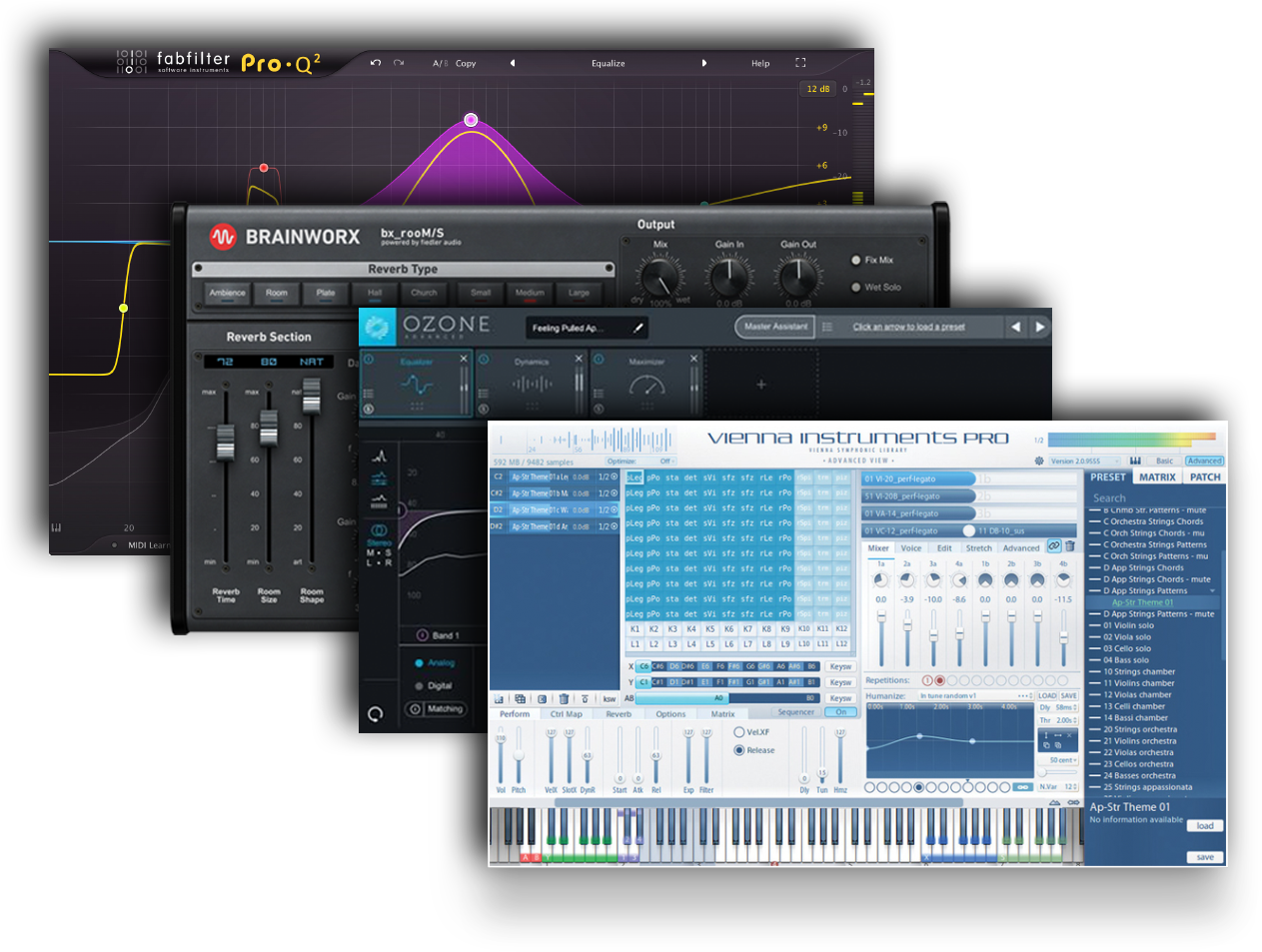Open the Voice tab in Vienna mixer
This screenshot has width=1262, height=952.
[x=911, y=547]
